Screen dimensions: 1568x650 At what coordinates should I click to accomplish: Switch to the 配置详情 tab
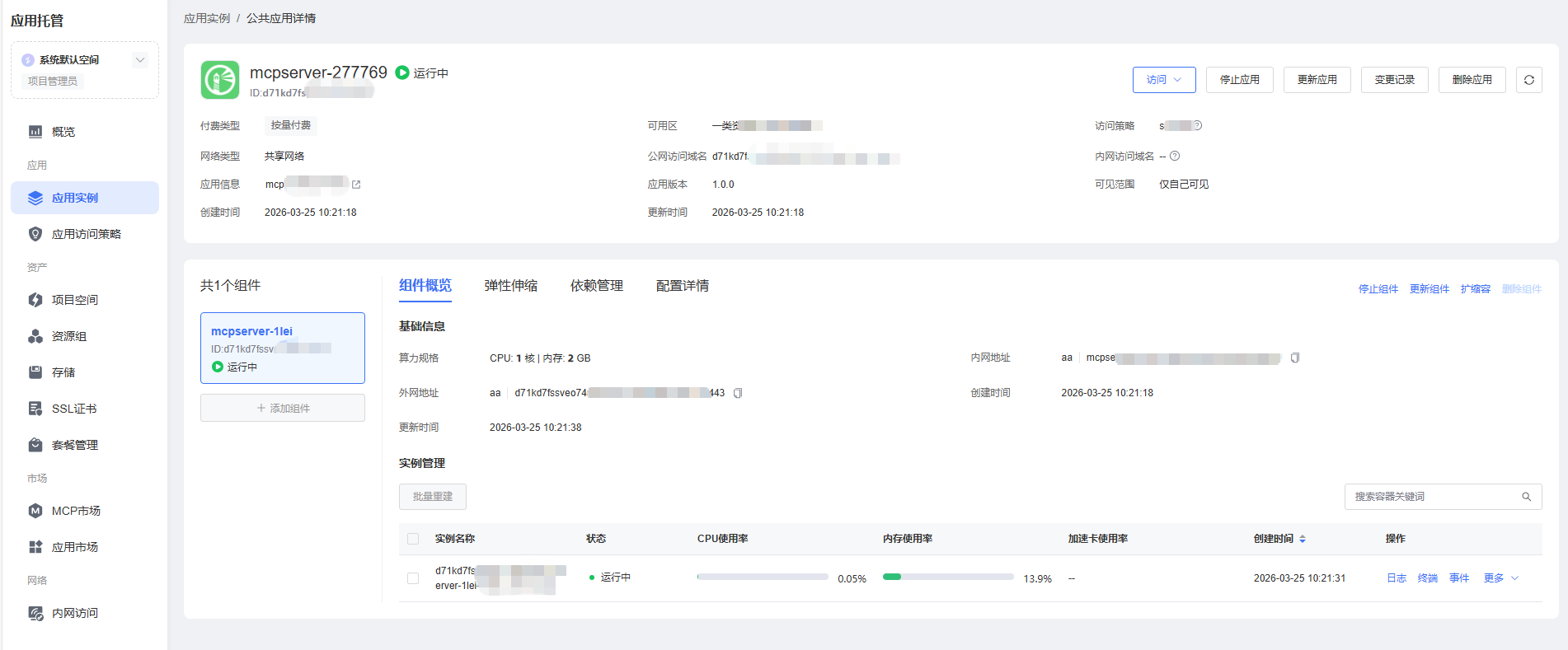click(x=682, y=286)
